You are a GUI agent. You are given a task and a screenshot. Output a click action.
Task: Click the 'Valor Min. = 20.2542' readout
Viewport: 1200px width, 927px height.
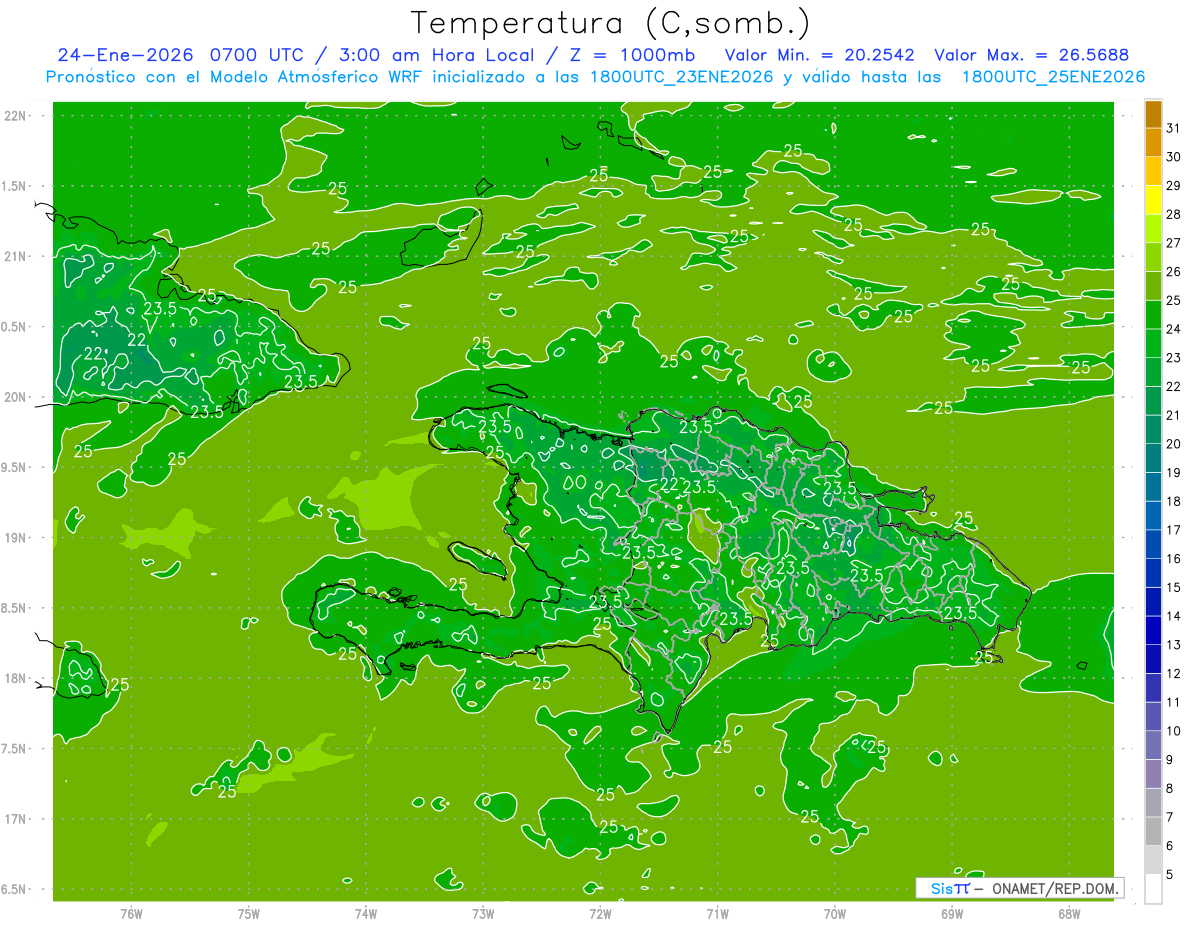point(821,55)
